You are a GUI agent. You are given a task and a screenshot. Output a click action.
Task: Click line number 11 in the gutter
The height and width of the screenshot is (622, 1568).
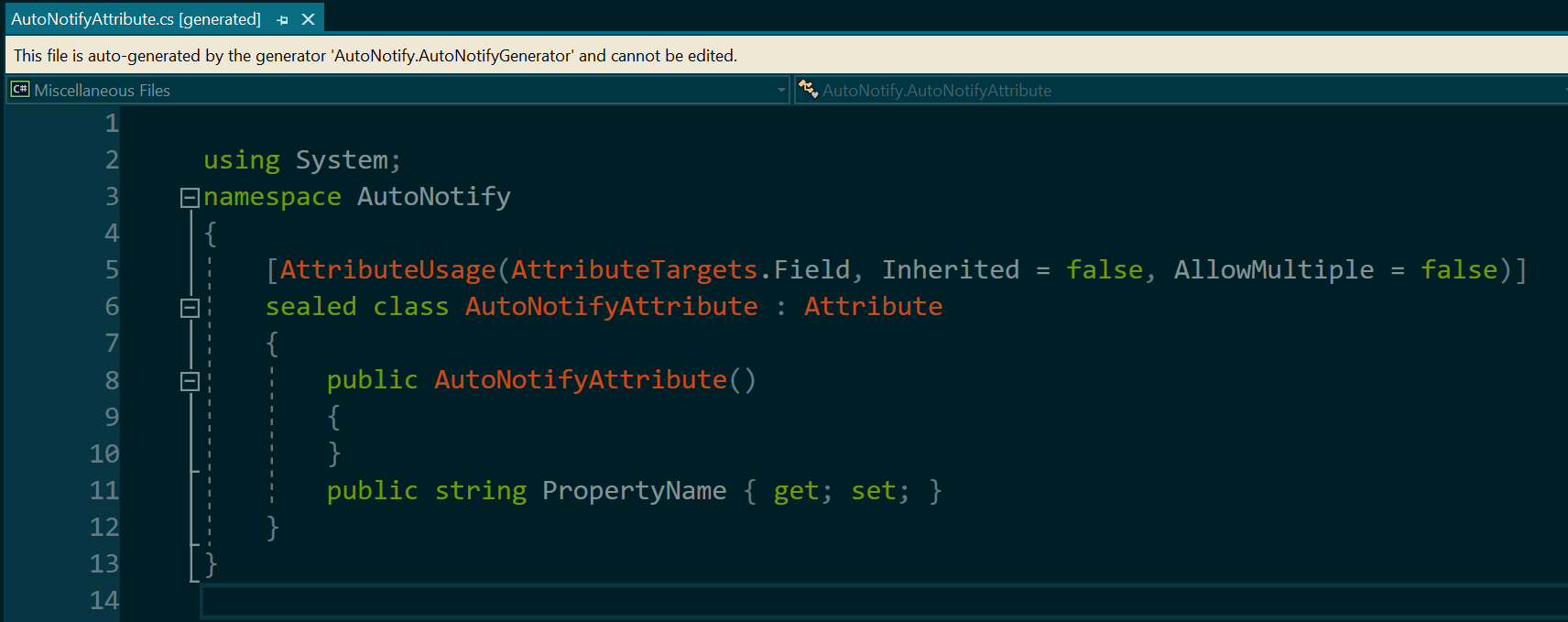[x=103, y=491]
